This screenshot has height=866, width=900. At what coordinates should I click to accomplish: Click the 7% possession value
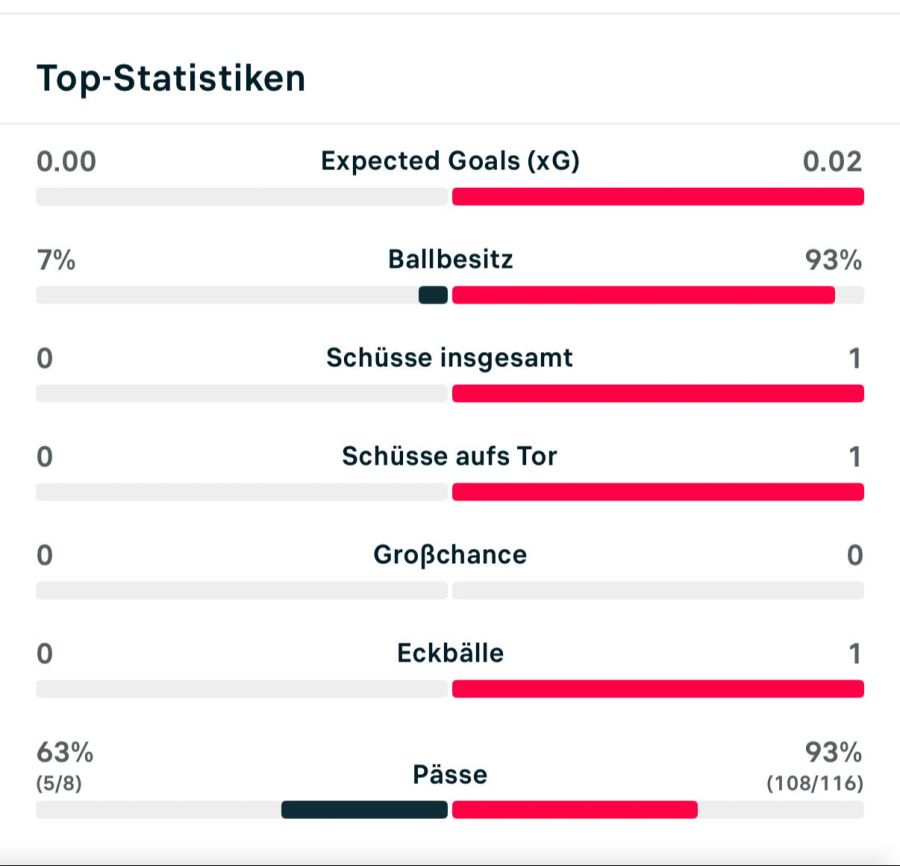point(56,260)
